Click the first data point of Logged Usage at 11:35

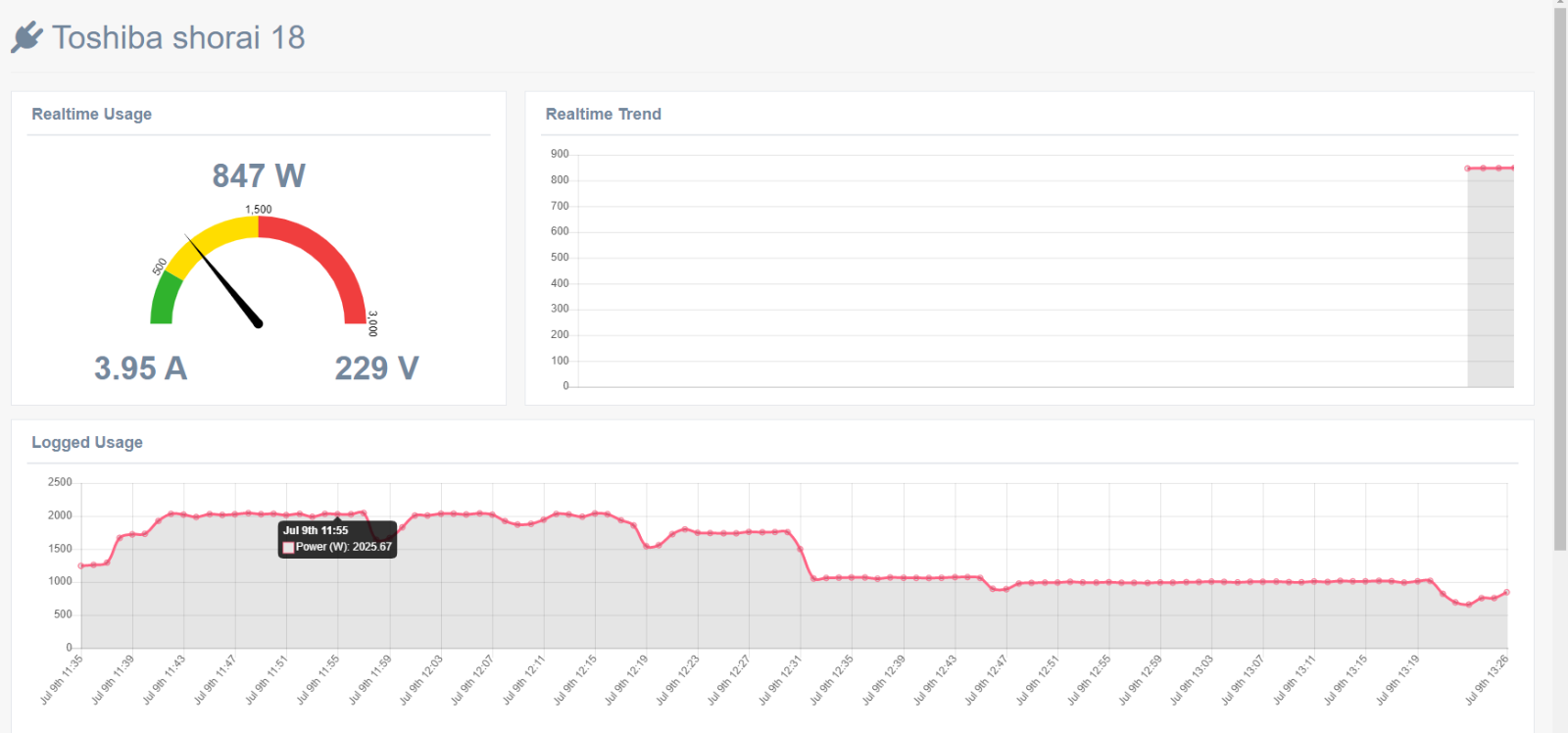[x=80, y=565]
